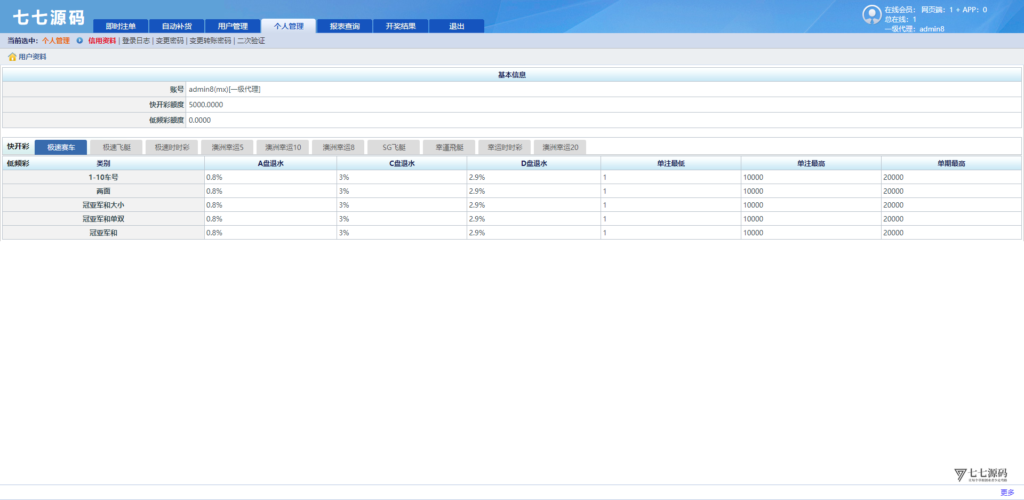Open the 即时注单 menu tab
1024x500 pixels.
pos(120,26)
